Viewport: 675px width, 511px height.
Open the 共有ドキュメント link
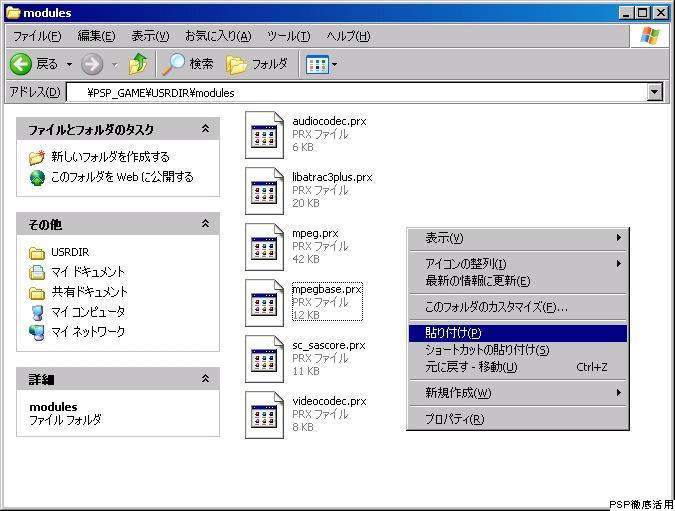click(90, 292)
